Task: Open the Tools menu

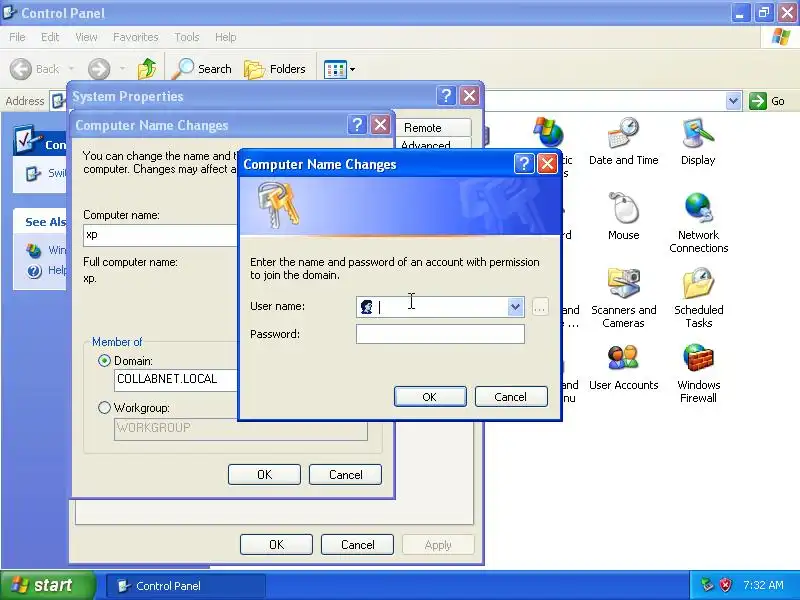Action: (x=187, y=37)
